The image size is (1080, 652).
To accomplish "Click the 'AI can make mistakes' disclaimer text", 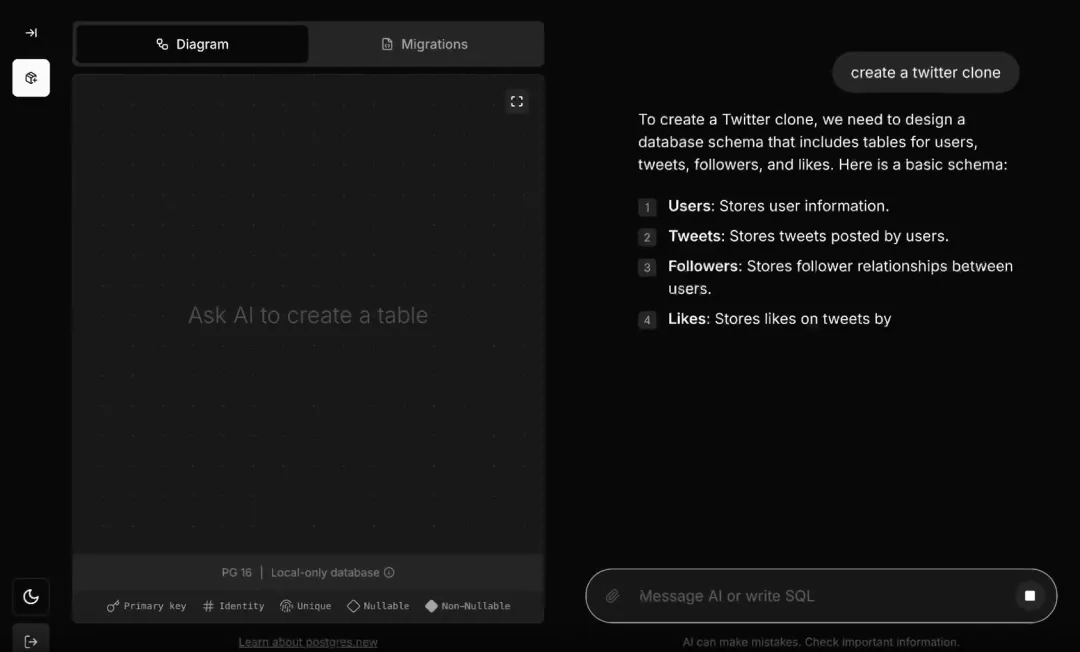I will click(821, 642).
